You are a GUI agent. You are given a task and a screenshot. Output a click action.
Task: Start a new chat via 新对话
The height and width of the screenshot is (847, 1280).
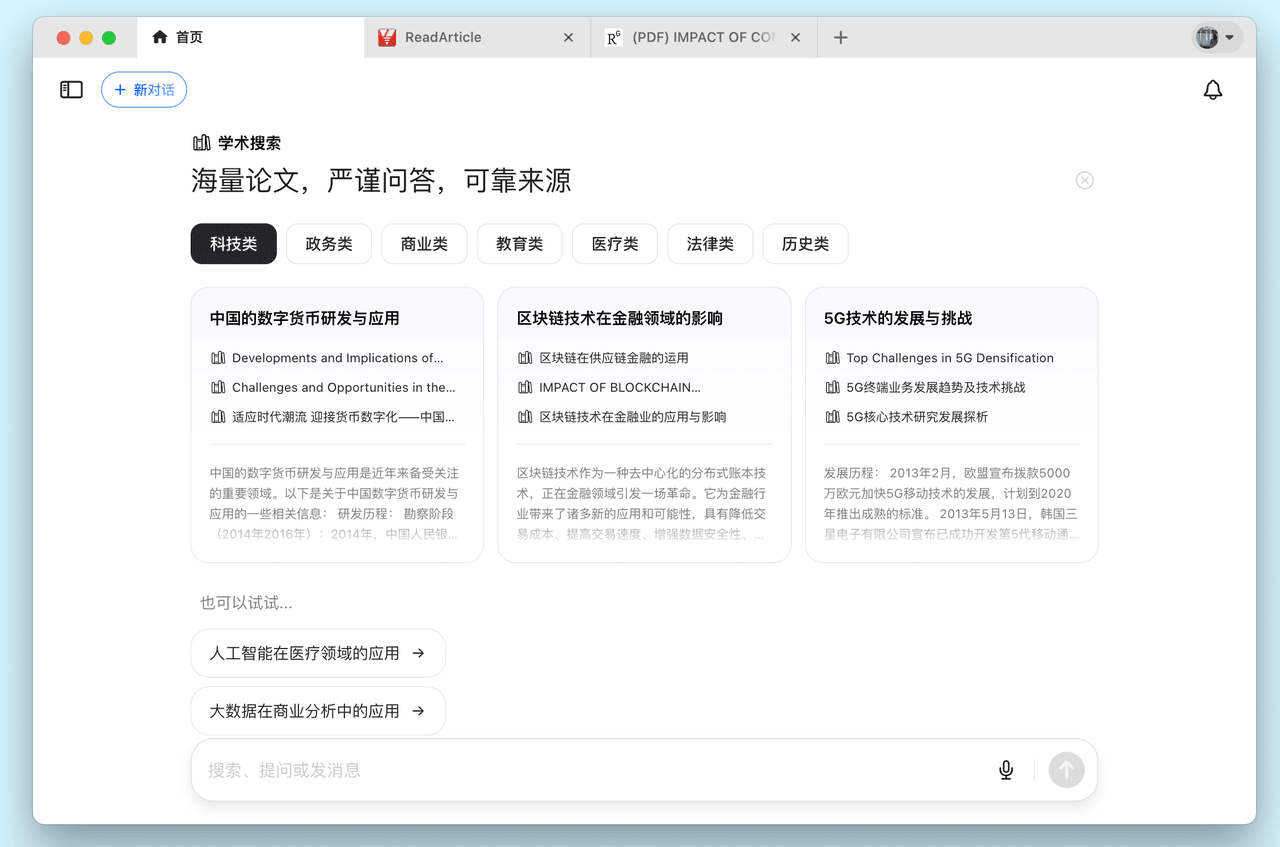[x=143, y=89]
